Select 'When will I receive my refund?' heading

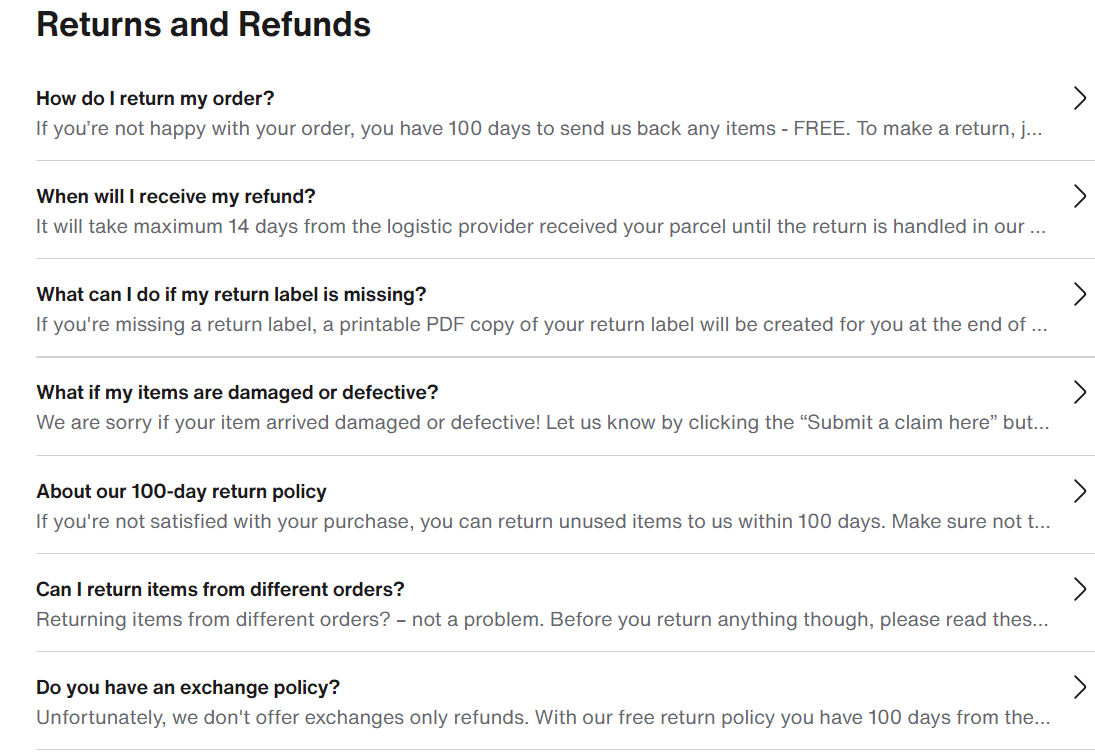click(176, 196)
